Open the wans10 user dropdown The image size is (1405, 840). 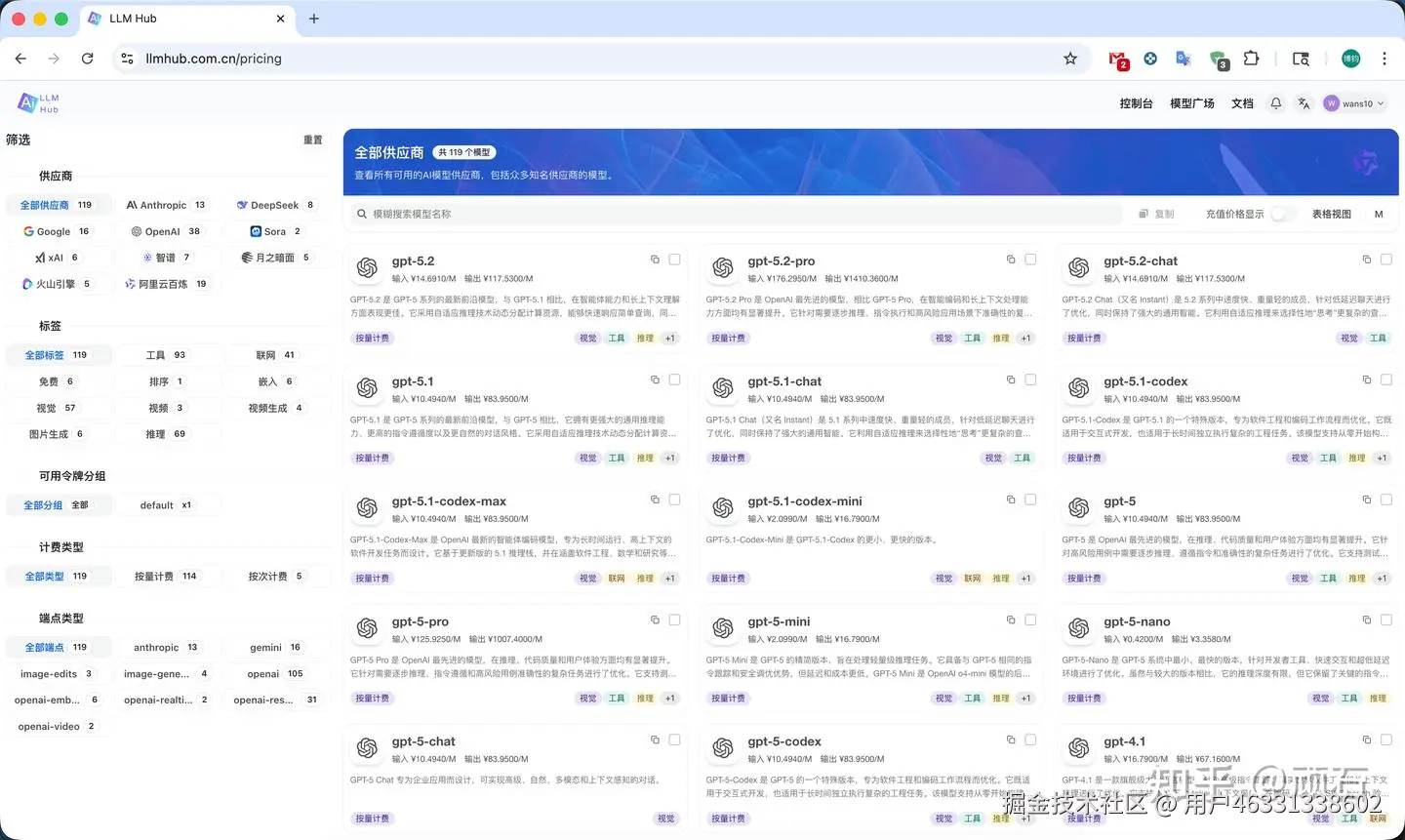(1354, 103)
